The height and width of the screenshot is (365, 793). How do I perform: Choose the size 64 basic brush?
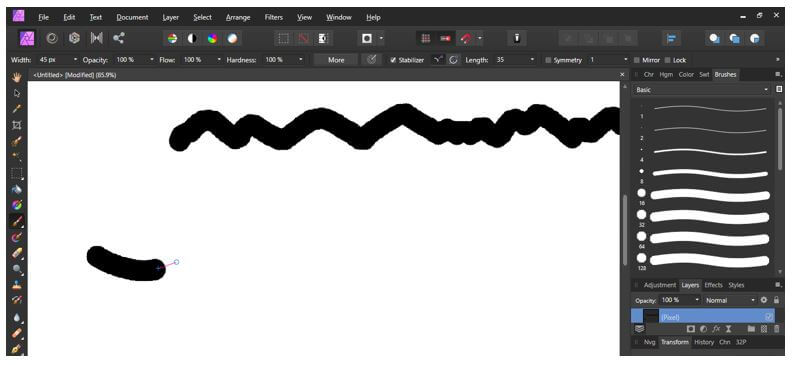704,239
